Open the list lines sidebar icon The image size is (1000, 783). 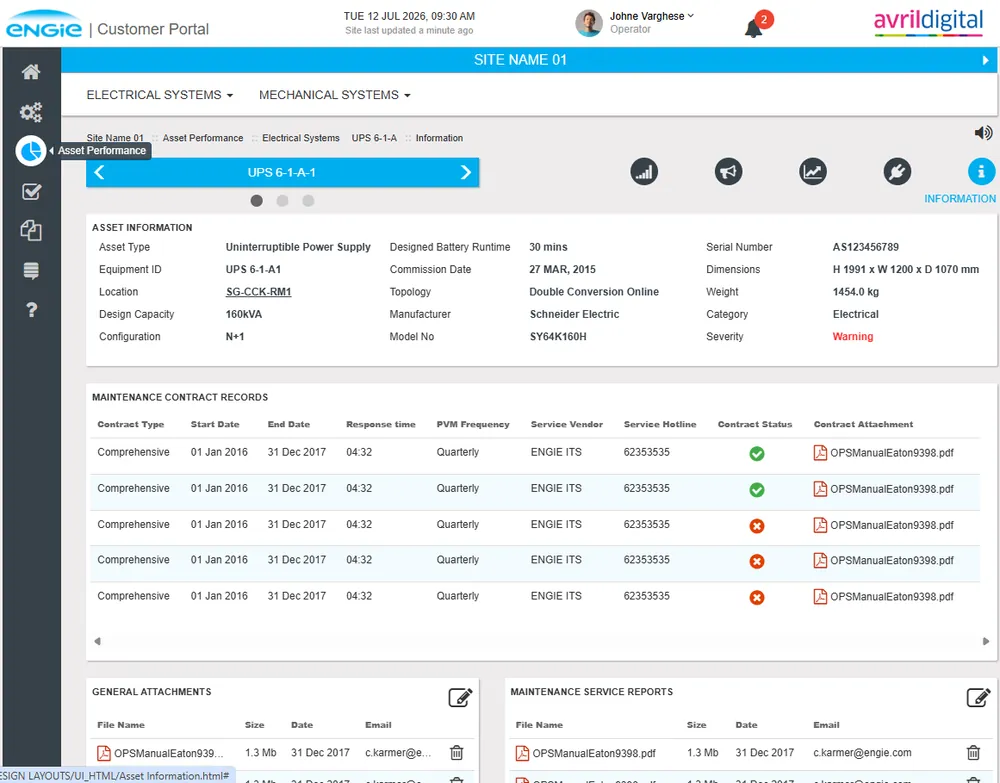(31, 270)
